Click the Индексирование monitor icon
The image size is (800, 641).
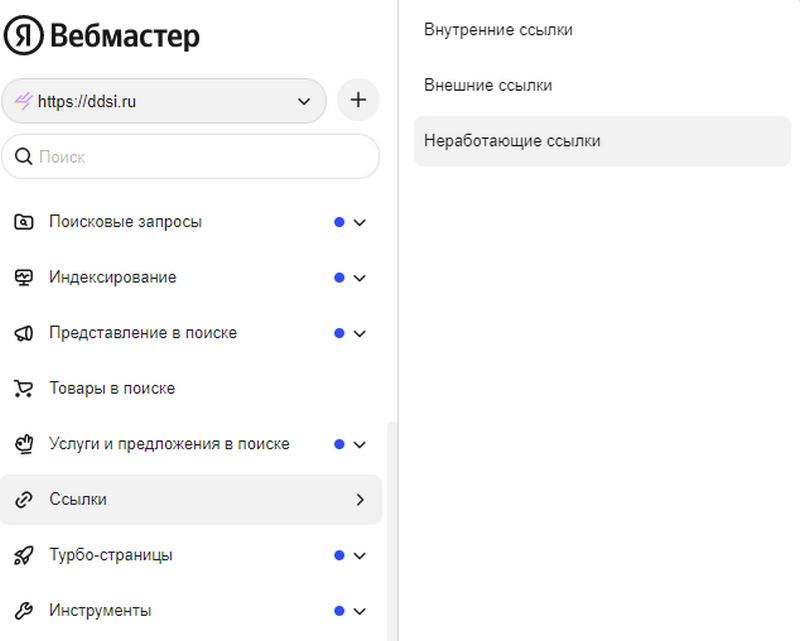coord(23,278)
